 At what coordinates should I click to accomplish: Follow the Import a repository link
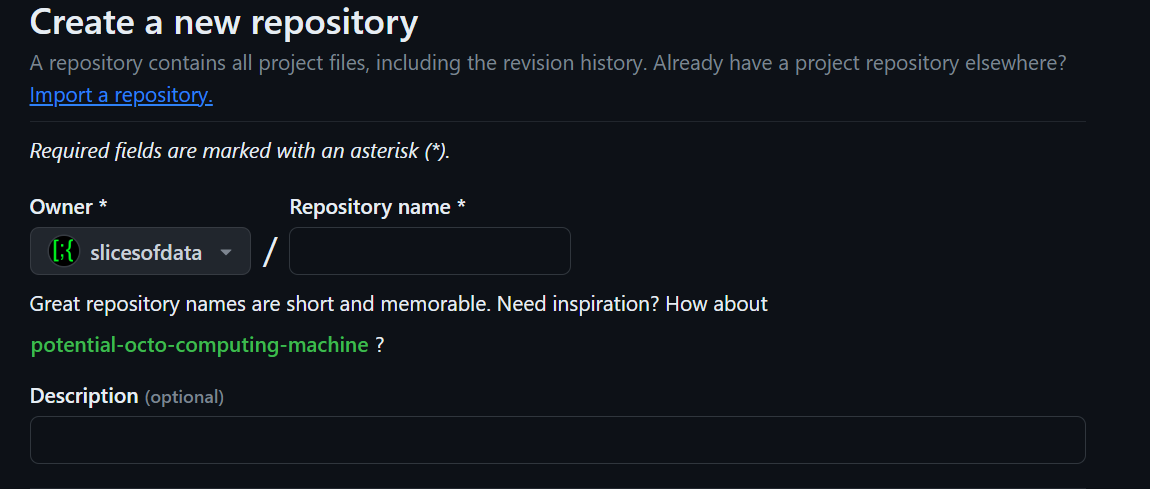pyautogui.click(x=121, y=95)
